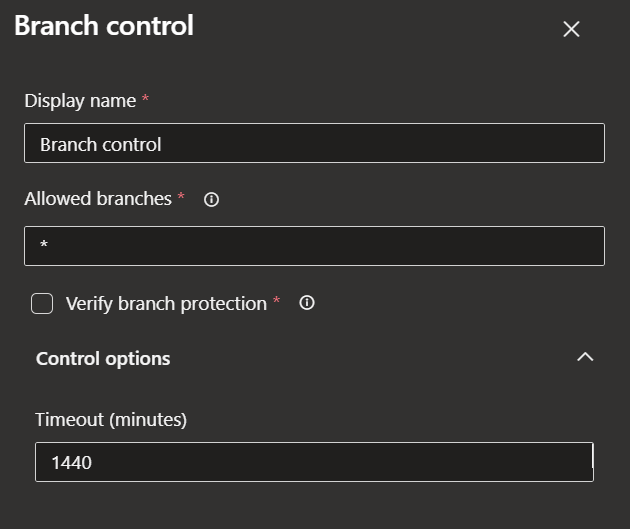Show info icon for Verify branch protection
Viewport: 630px width, 529px height.
(x=307, y=302)
